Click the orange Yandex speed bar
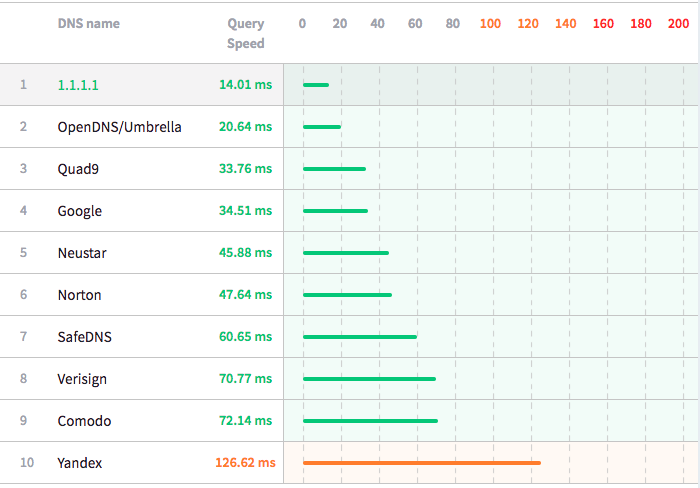 point(422,463)
